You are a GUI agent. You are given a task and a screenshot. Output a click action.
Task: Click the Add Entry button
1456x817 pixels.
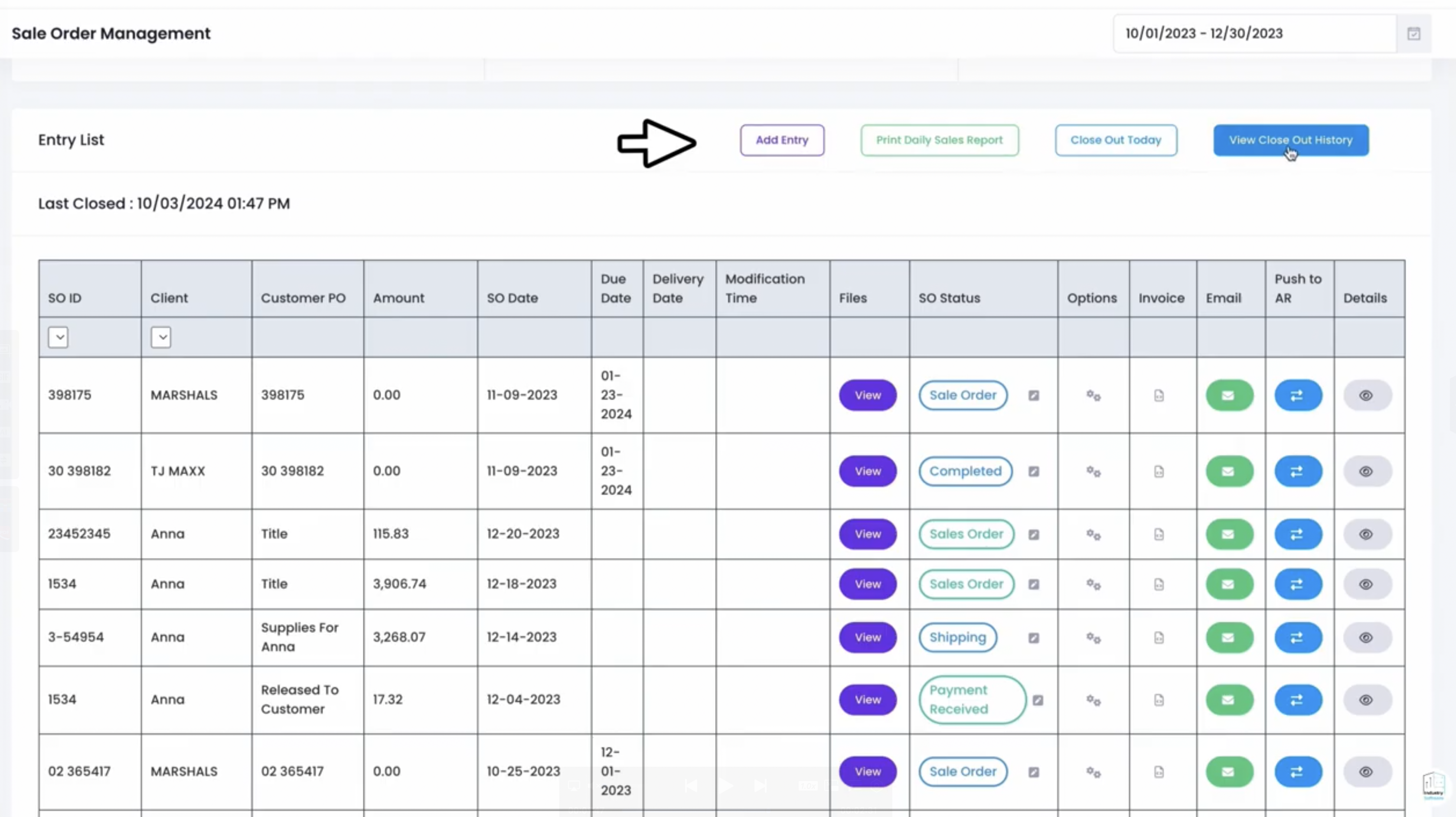[x=782, y=140]
